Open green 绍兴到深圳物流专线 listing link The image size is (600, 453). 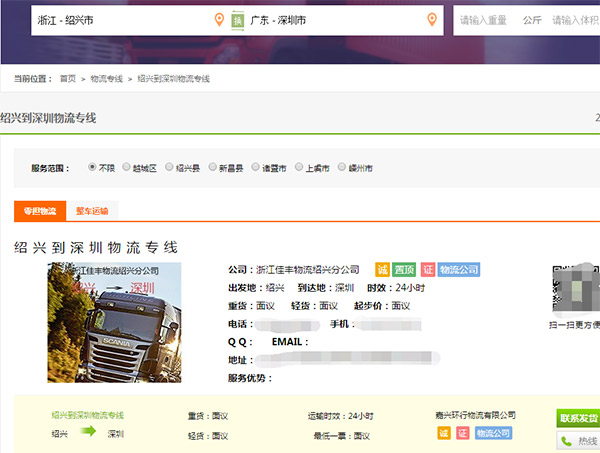click(88, 415)
